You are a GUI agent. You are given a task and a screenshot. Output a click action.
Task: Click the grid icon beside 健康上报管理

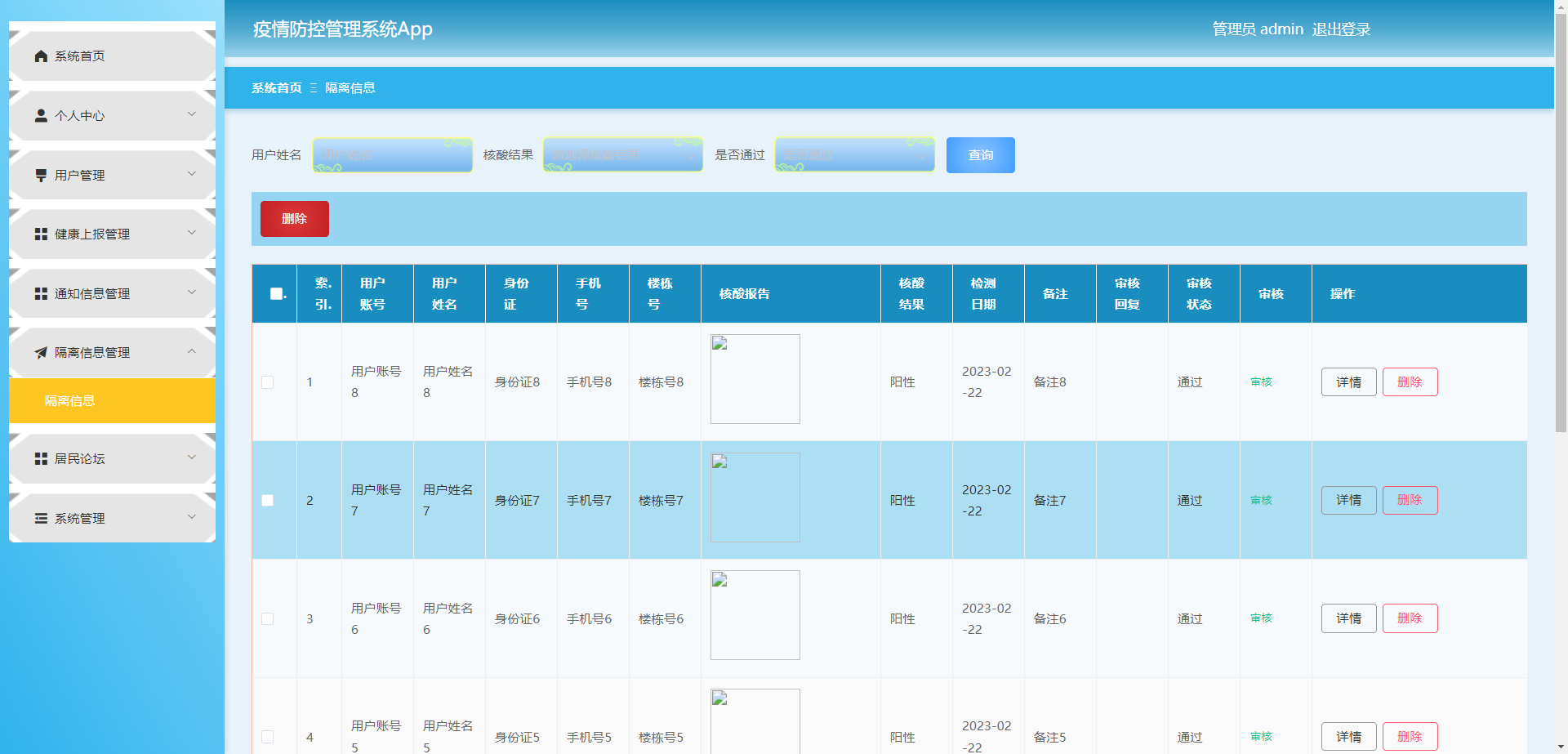(x=40, y=234)
